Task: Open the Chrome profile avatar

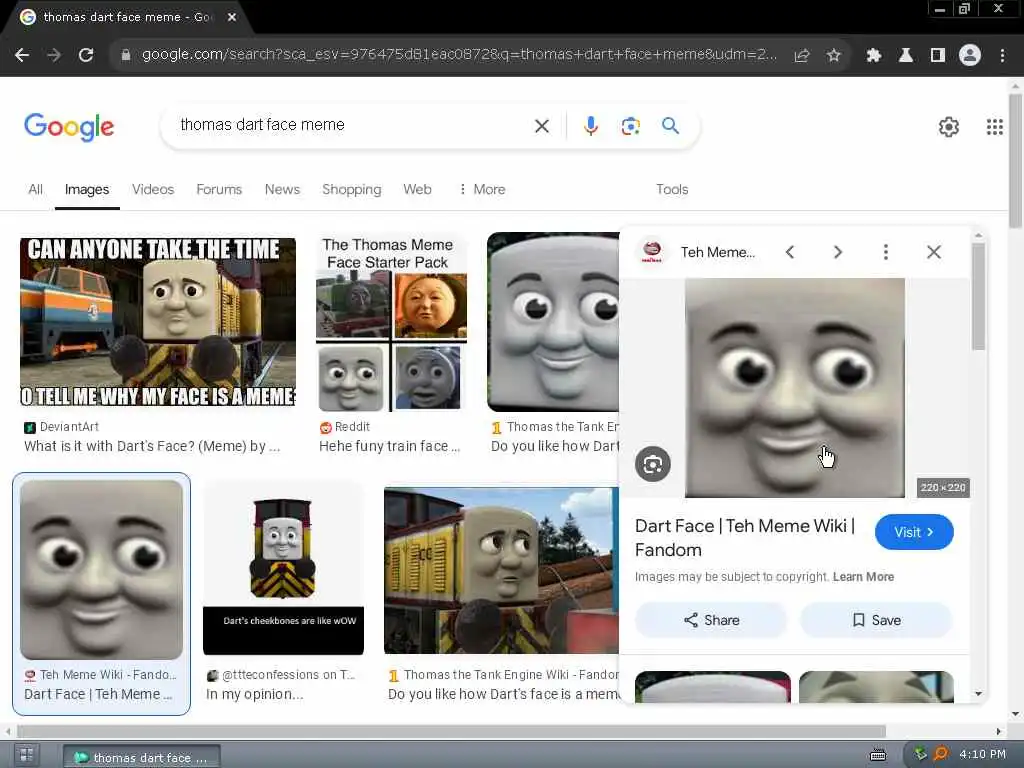Action: 970,56
